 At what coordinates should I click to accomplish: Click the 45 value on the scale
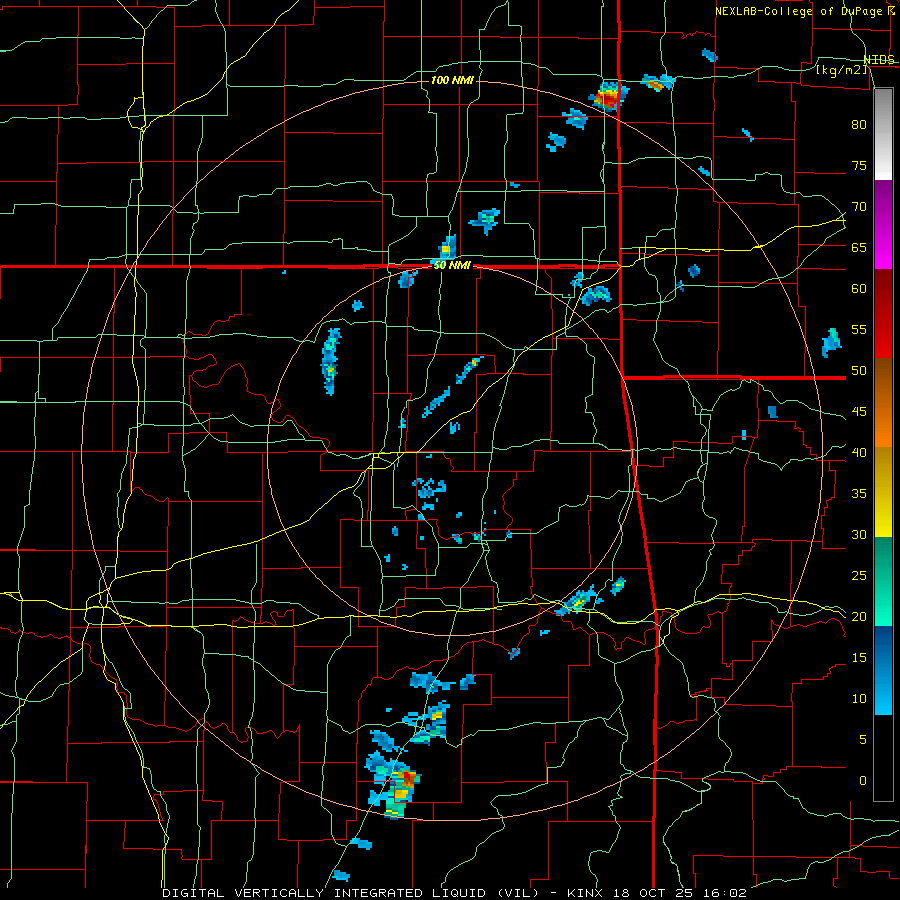click(x=859, y=412)
